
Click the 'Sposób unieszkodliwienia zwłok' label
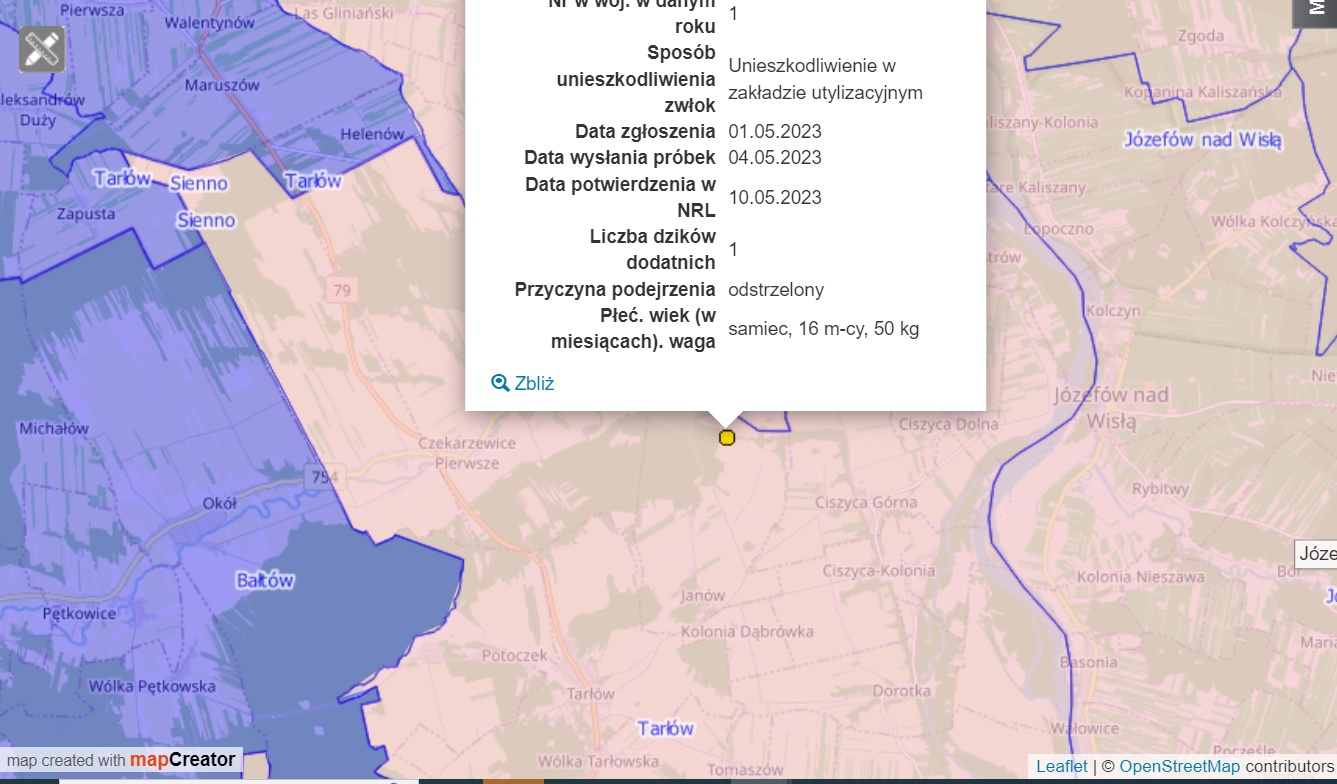636,79
